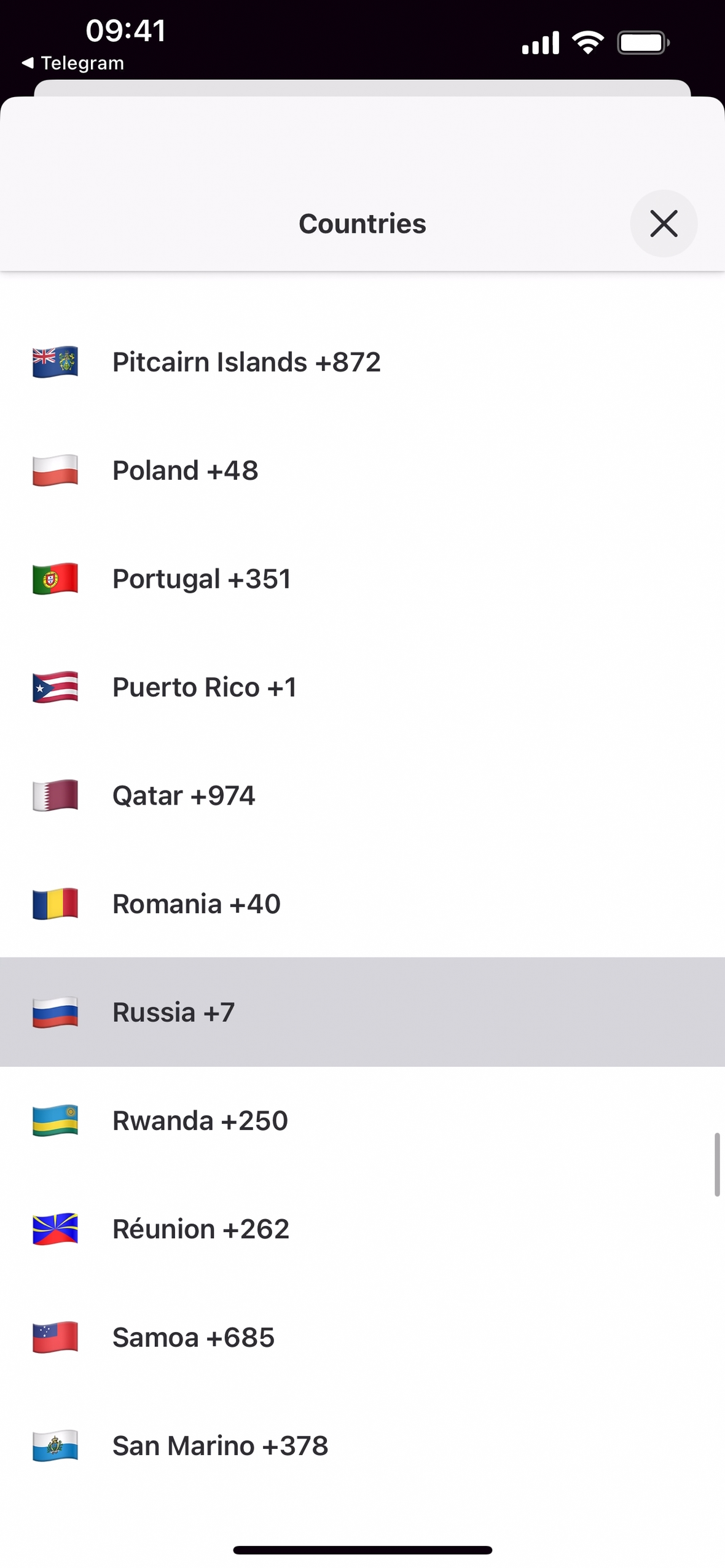The width and height of the screenshot is (725, 1568).
Task: Tap the Rwanda flag icon
Action: point(55,1121)
